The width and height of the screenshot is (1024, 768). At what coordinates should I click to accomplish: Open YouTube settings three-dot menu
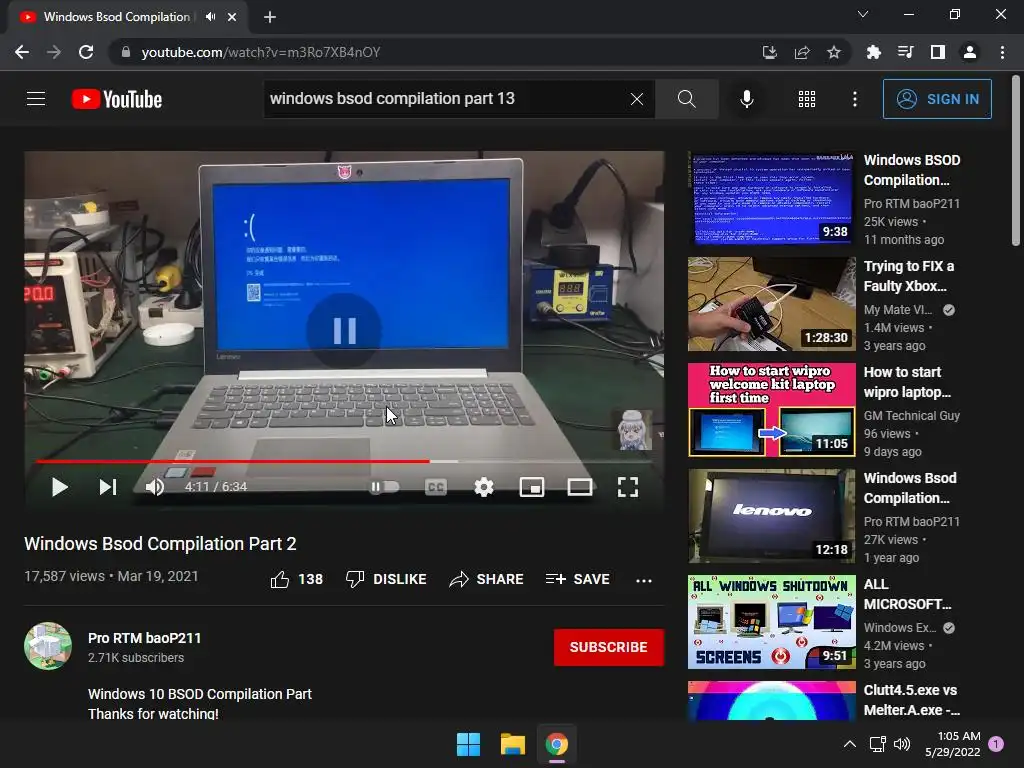(x=854, y=99)
